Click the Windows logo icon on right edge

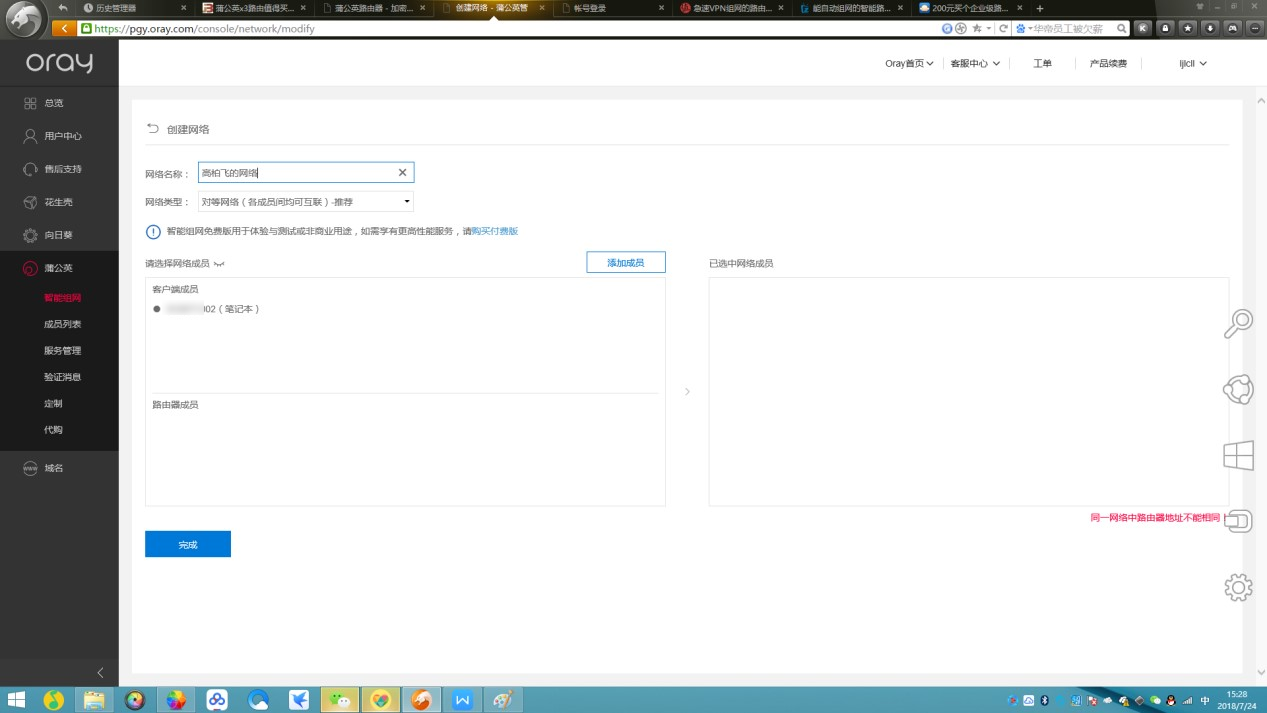tap(1238, 456)
